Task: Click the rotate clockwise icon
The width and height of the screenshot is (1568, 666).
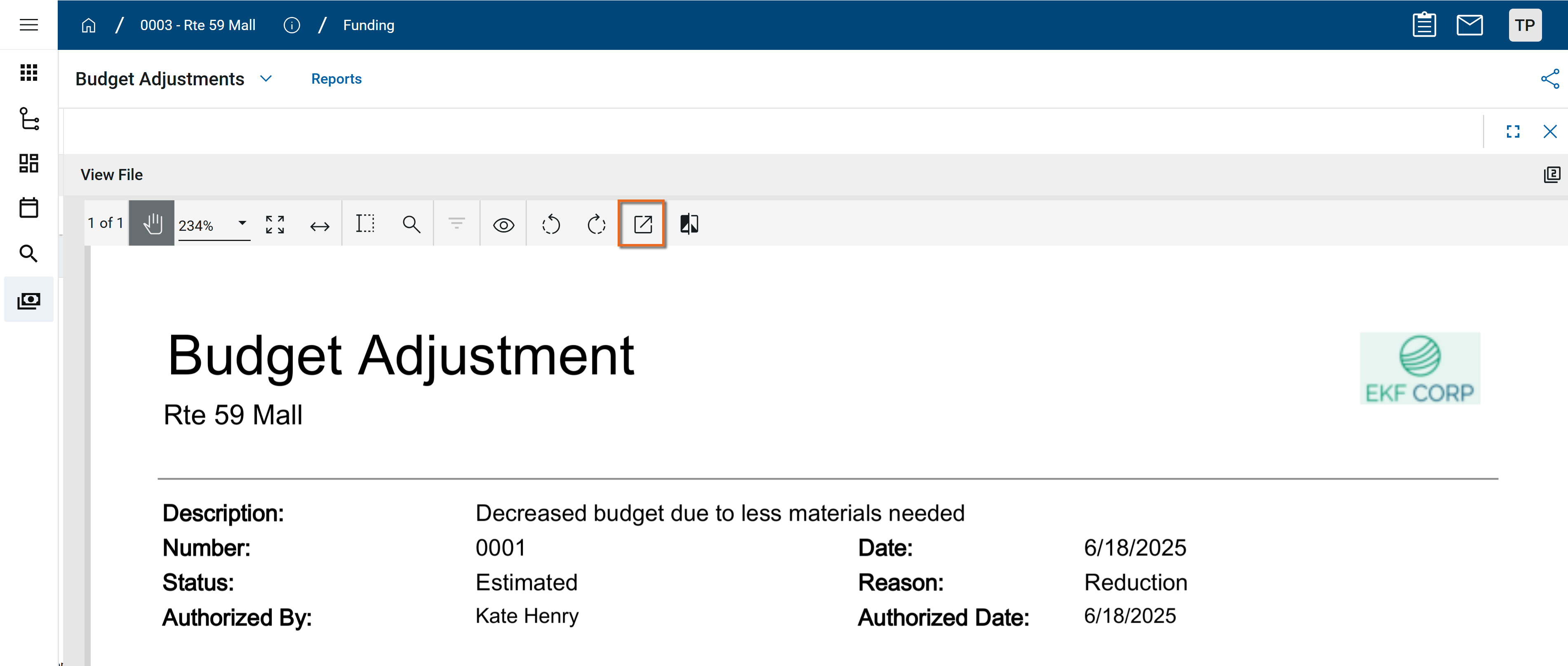Action: coord(596,225)
